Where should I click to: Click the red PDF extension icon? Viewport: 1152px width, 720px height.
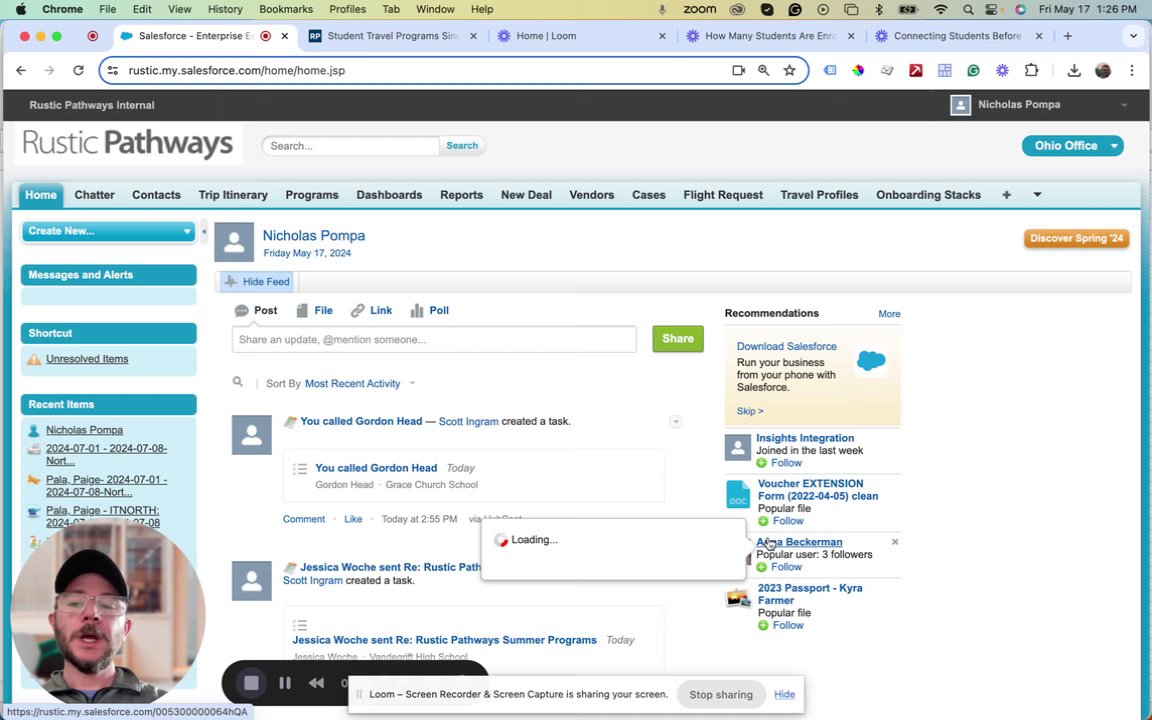coord(915,71)
